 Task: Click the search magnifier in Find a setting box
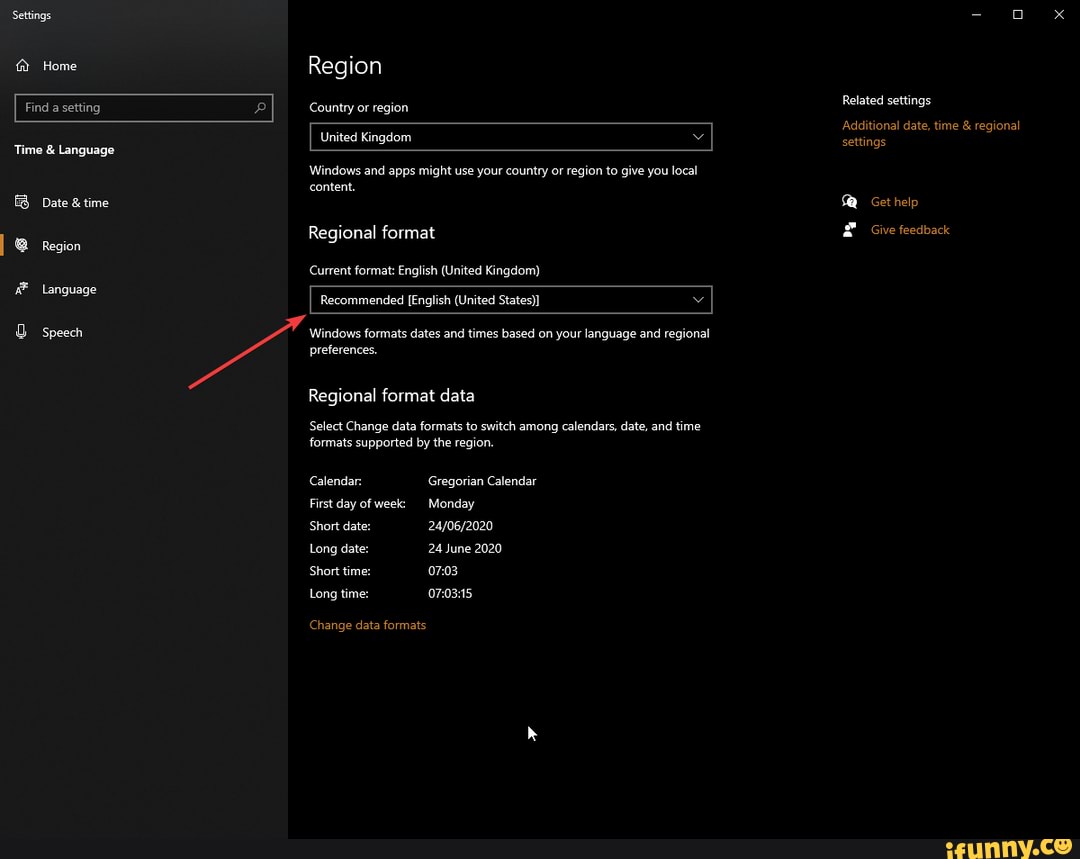pyautogui.click(x=259, y=107)
